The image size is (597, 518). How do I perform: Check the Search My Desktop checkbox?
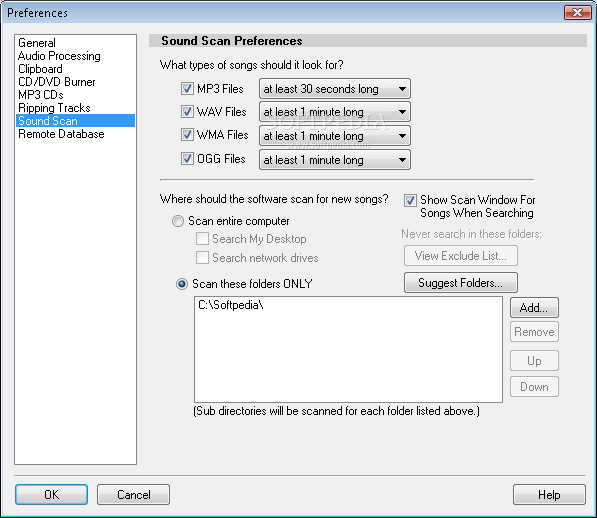coord(202,239)
